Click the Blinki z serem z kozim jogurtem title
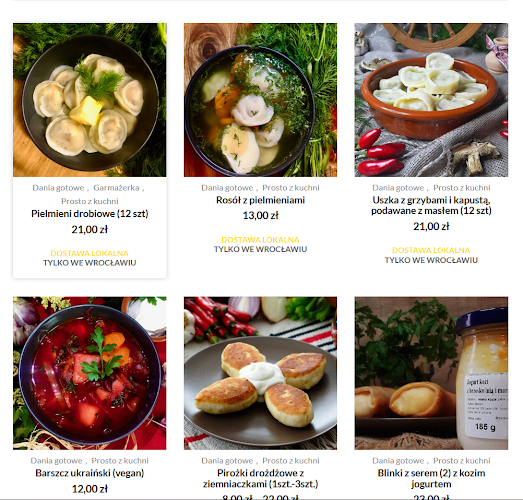 pyautogui.click(x=431, y=478)
